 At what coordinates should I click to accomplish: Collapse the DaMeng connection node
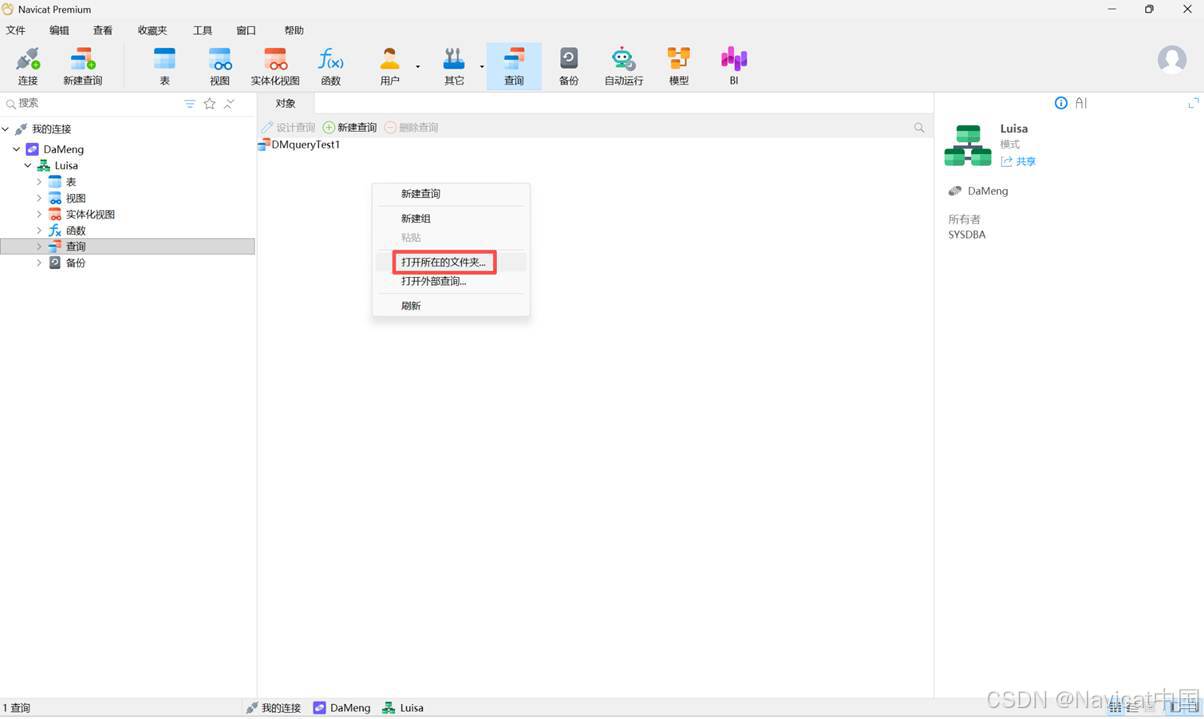(17, 149)
